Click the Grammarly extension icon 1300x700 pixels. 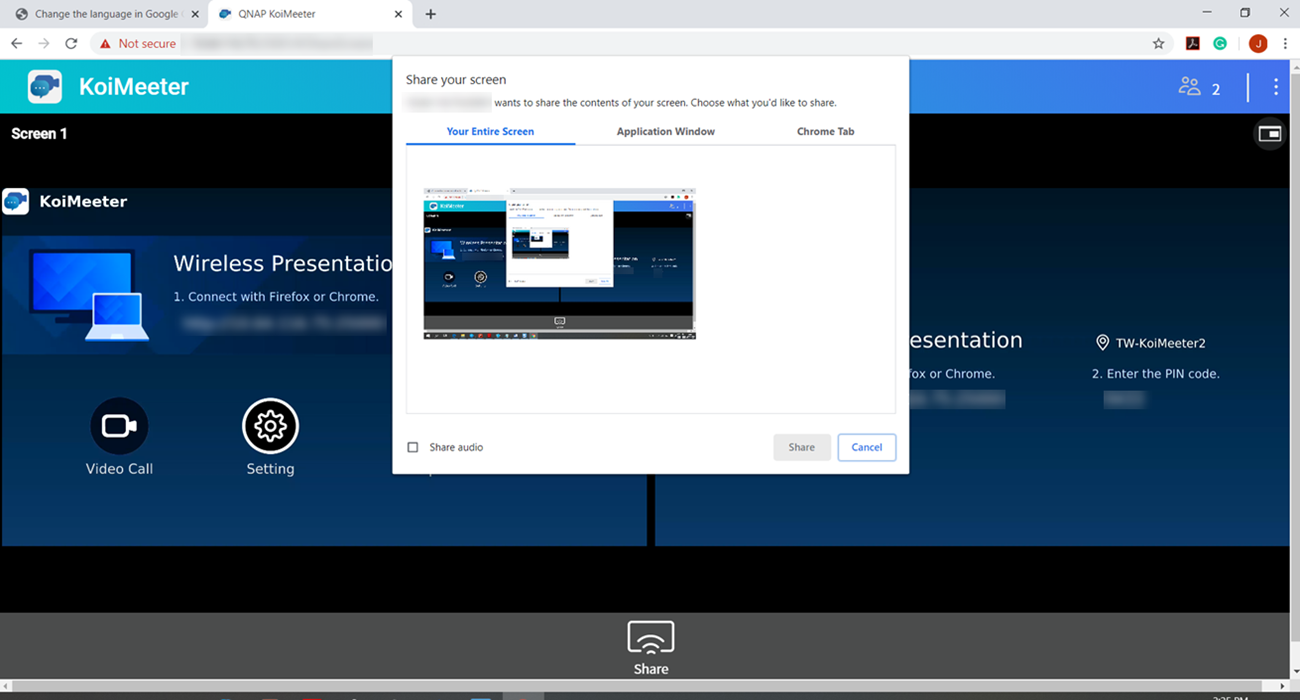[x=1220, y=43]
